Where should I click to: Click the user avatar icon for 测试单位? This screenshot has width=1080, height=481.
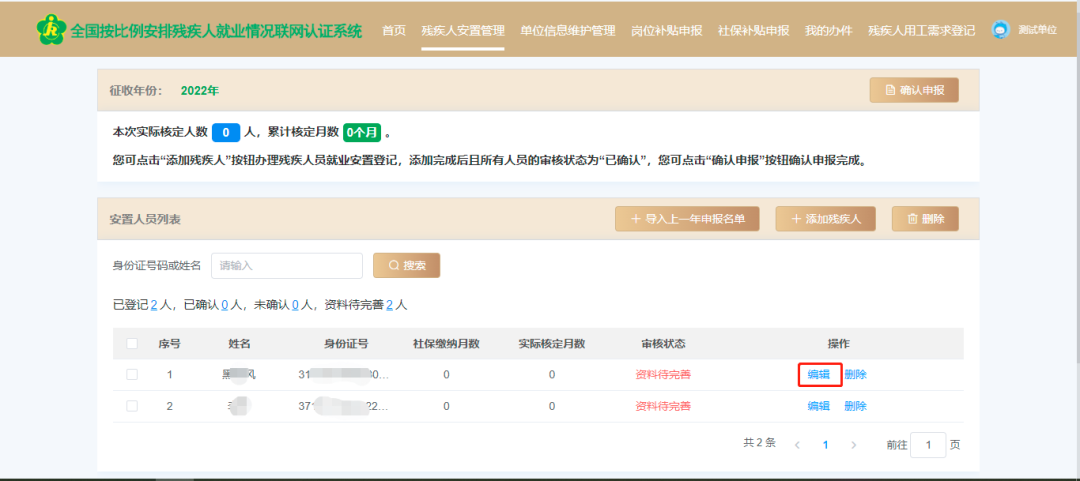click(1001, 30)
